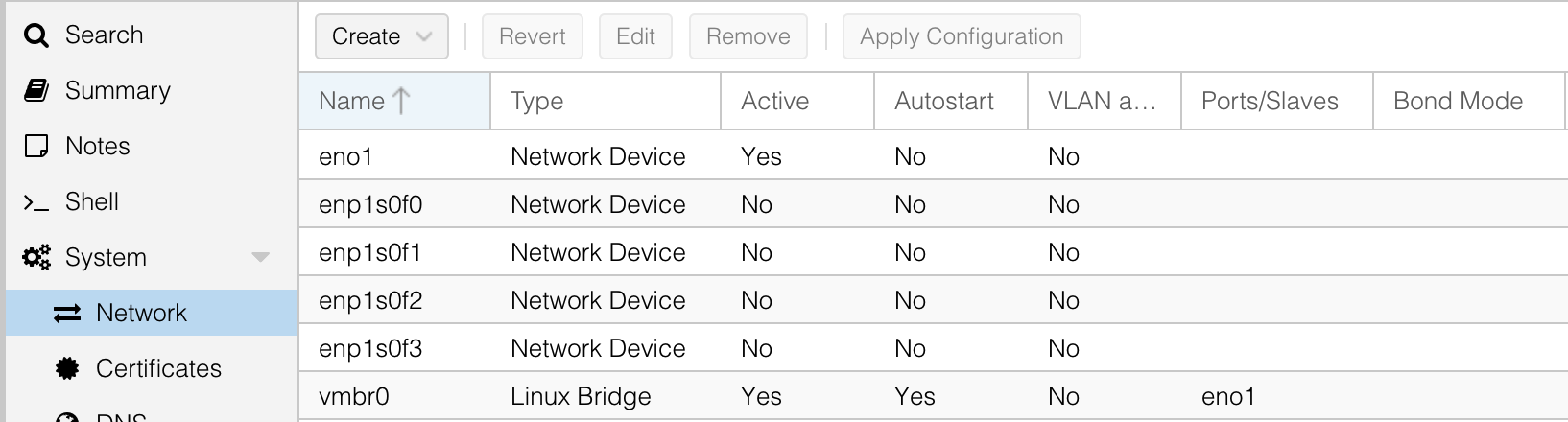Click the Search magnifier icon
Image resolution: width=1568 pixels, height=422 pixels.
click(x=36, y=35)
